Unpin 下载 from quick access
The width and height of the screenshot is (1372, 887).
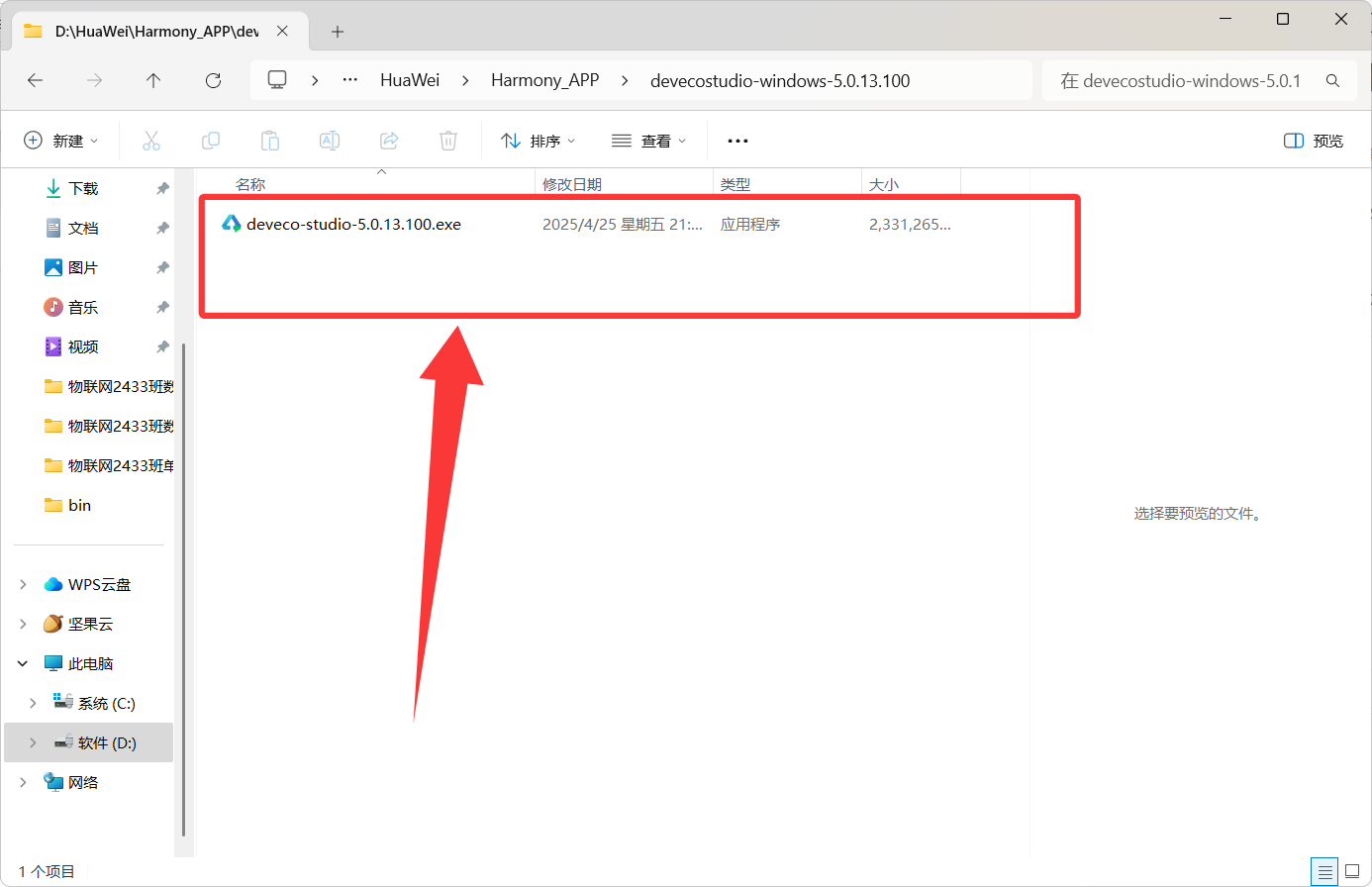coord(162,188)
